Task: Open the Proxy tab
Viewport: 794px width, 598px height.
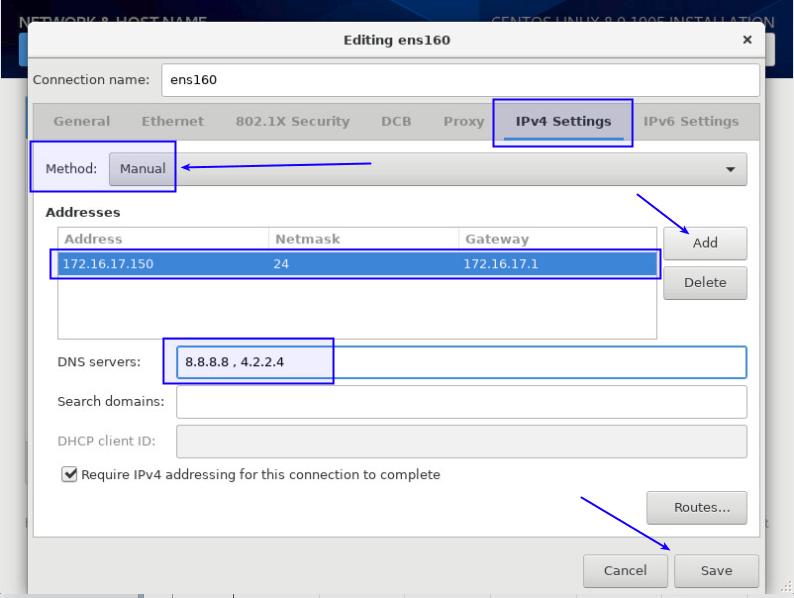Action: 463,121
